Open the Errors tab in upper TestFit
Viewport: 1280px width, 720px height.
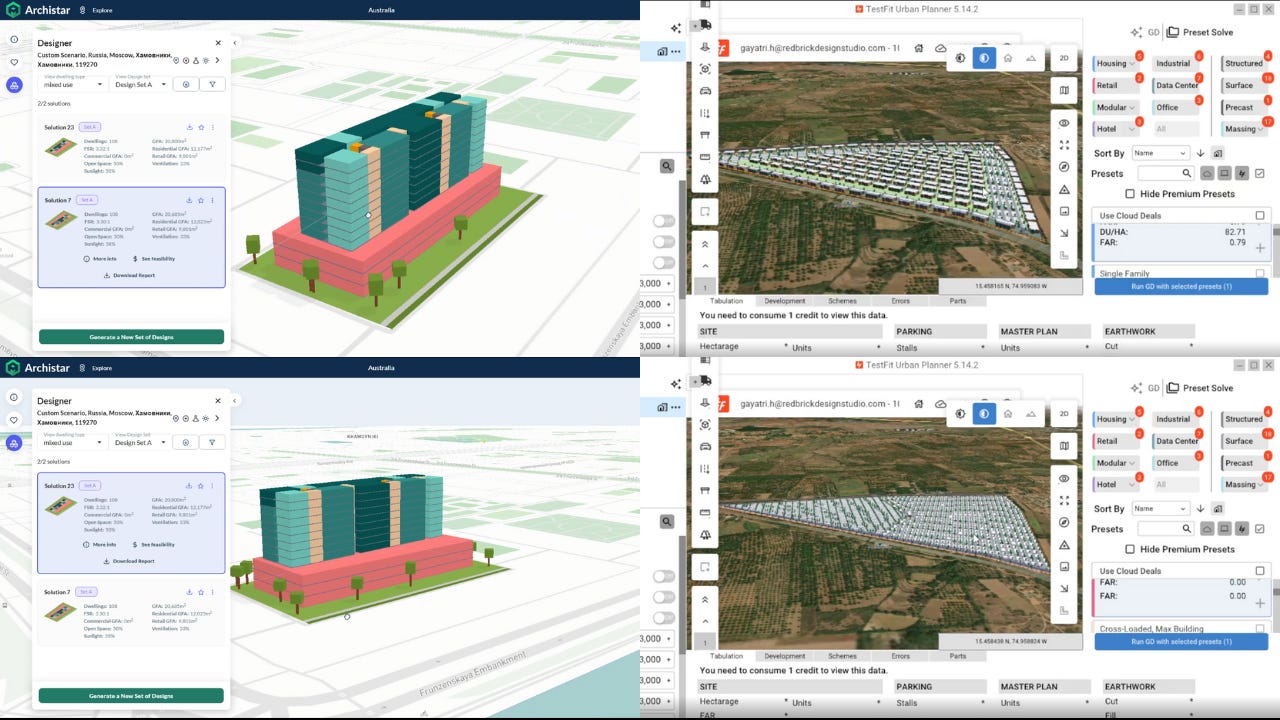900,301
